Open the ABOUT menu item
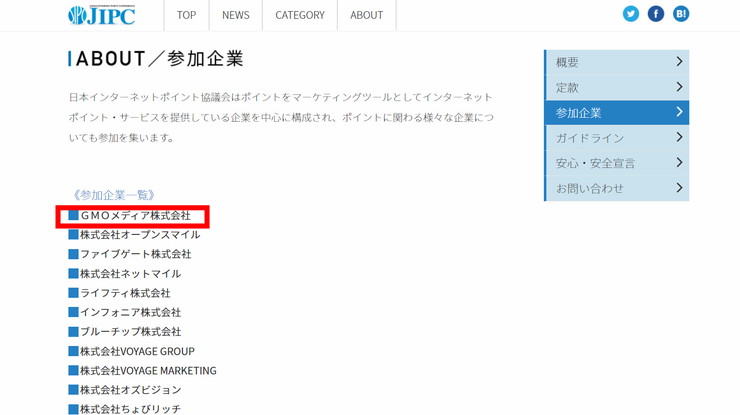The height and width of the screenshot is (415, 740). click(367, 15)
